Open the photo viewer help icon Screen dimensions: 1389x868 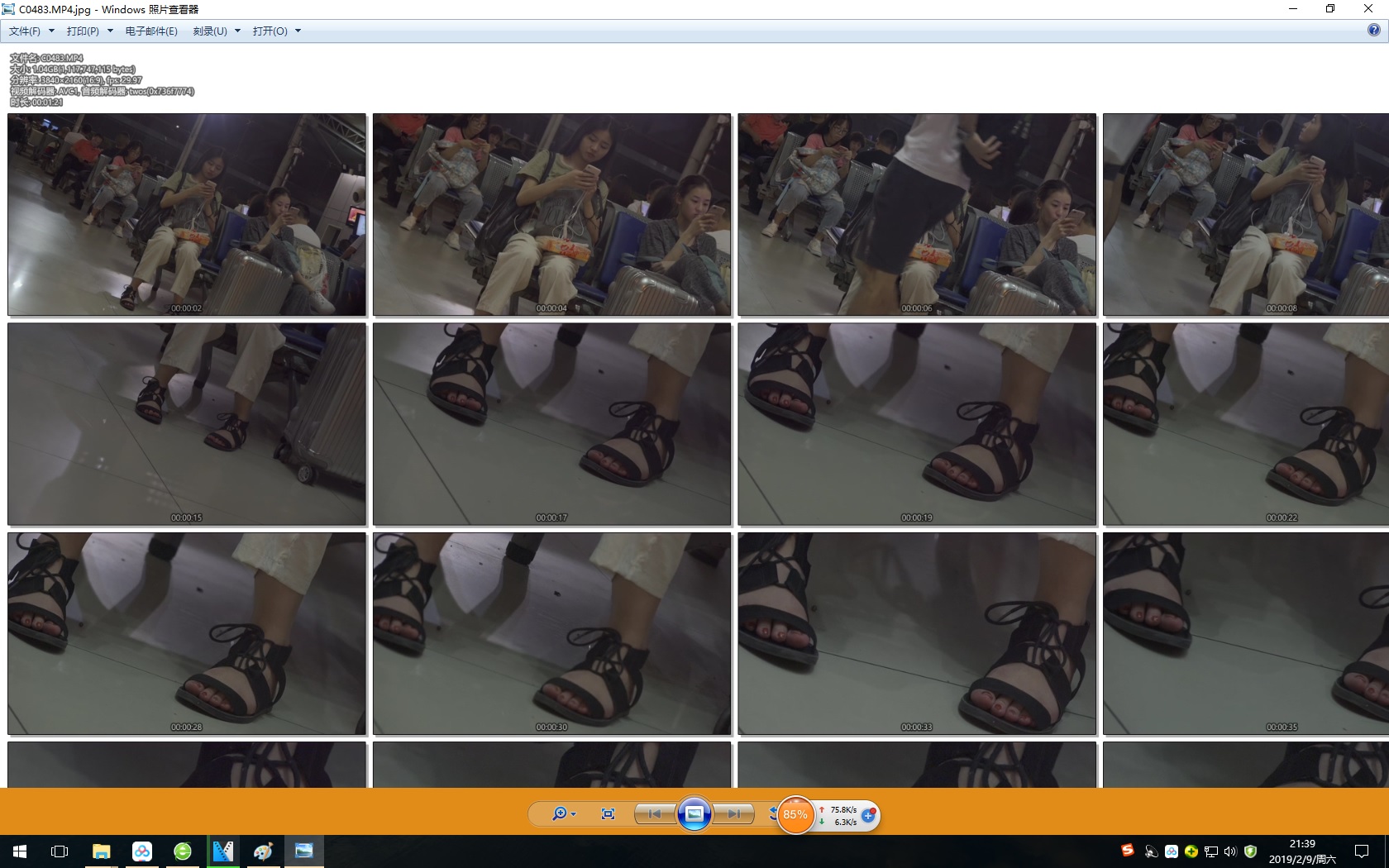(1374, 31)
